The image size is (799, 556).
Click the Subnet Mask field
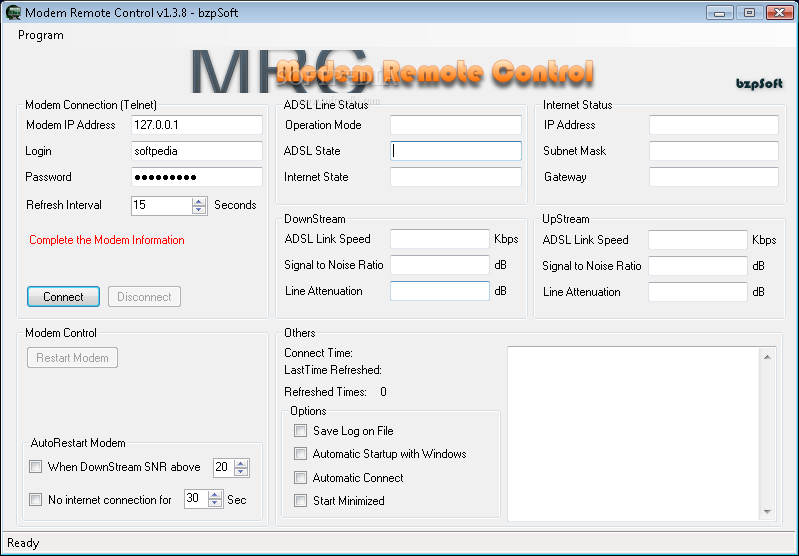click(x=714, y=151)
